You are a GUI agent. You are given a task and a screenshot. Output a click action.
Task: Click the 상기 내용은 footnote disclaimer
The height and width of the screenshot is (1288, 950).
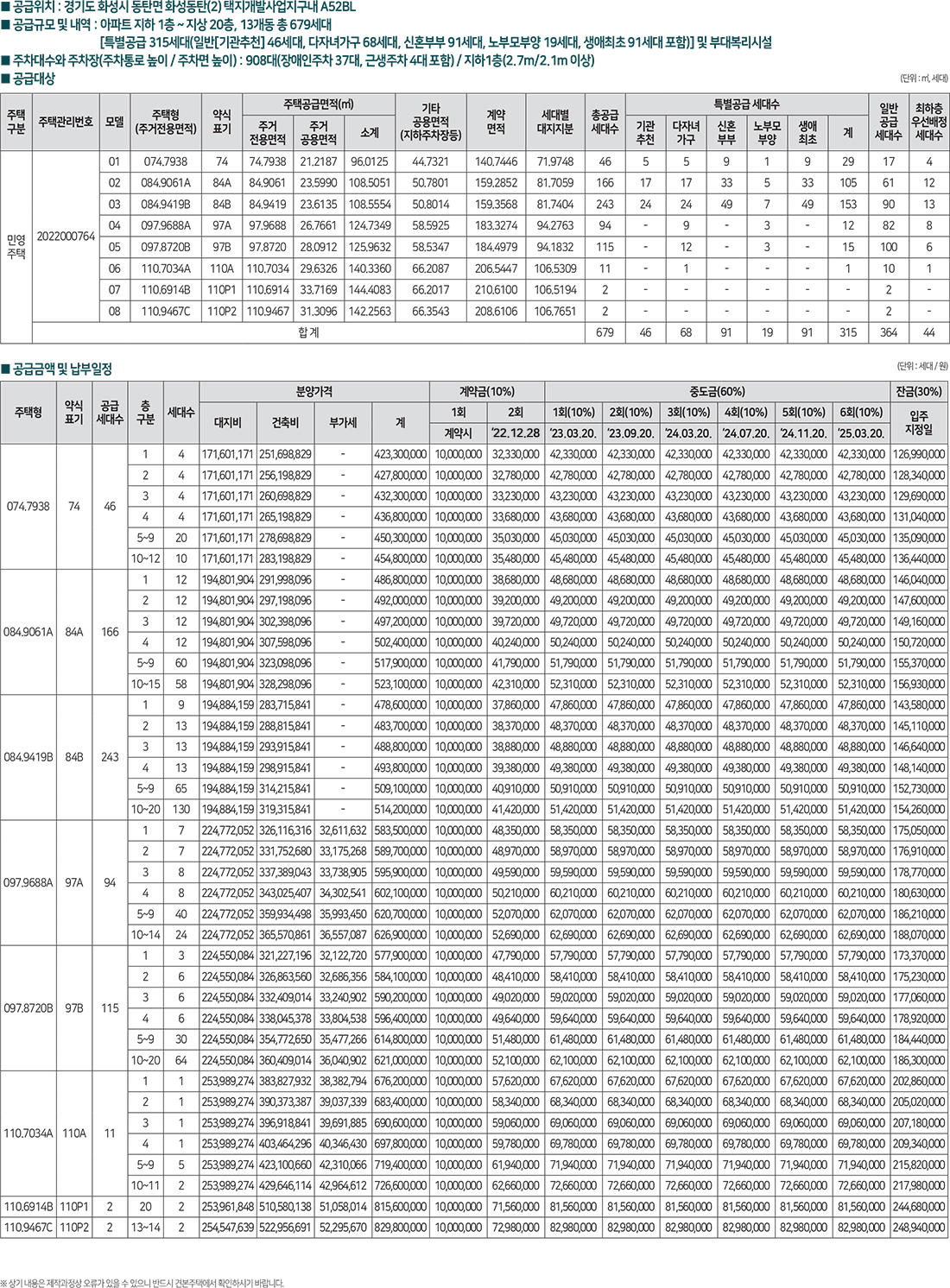(x=142, y=1283)
